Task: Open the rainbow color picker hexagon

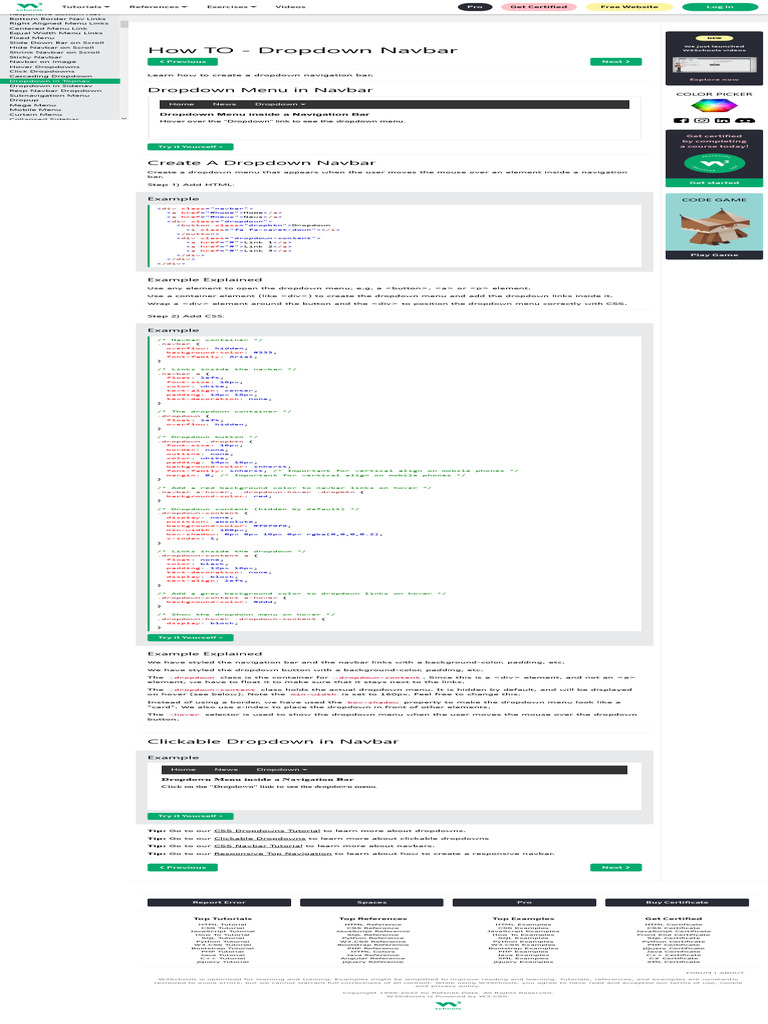Action: click(x=714, y=106)
